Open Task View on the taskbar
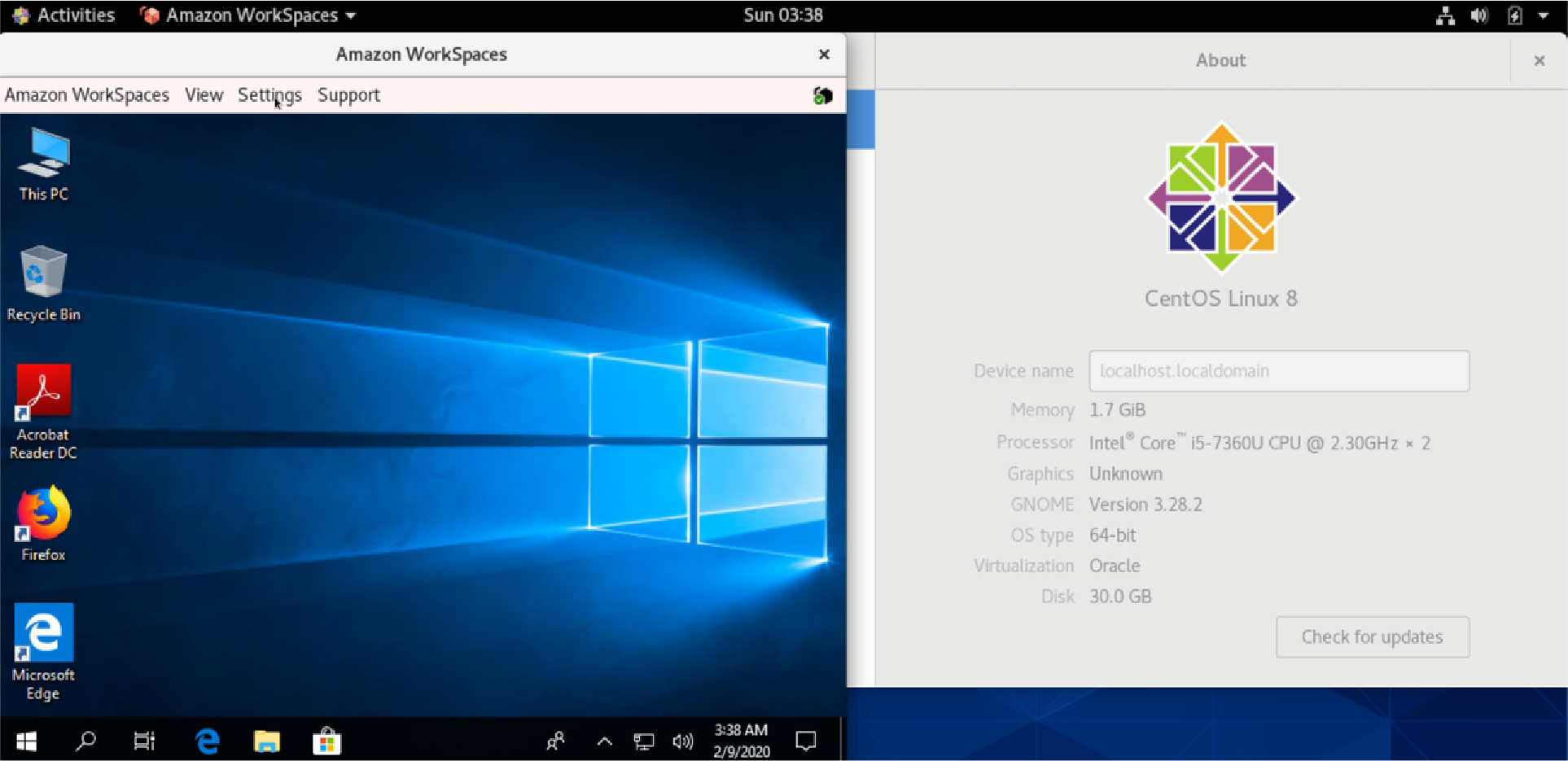The image size is (1568, 761). pos(144,741)
